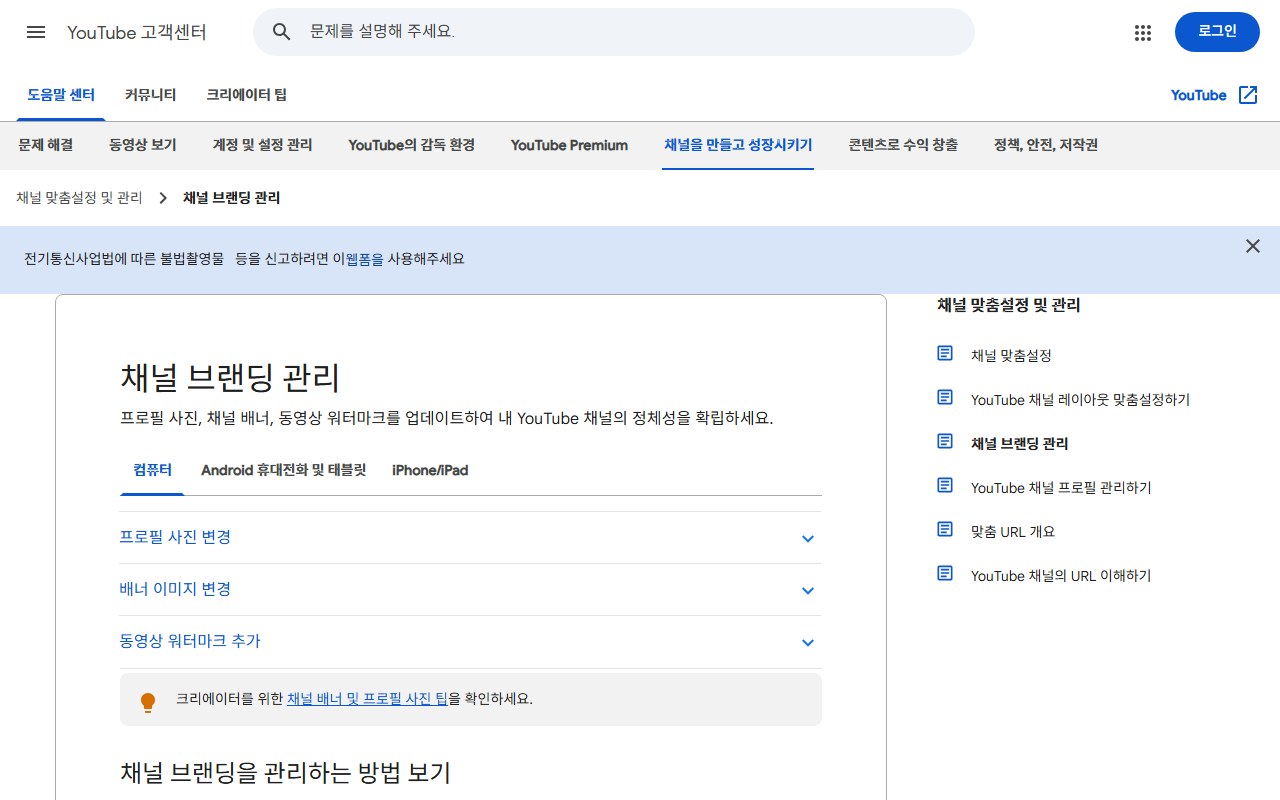Click the document icon beside 채널 맞춤설정
The width and height of the screenshot is (1280, 800).
tap(945, 354)
